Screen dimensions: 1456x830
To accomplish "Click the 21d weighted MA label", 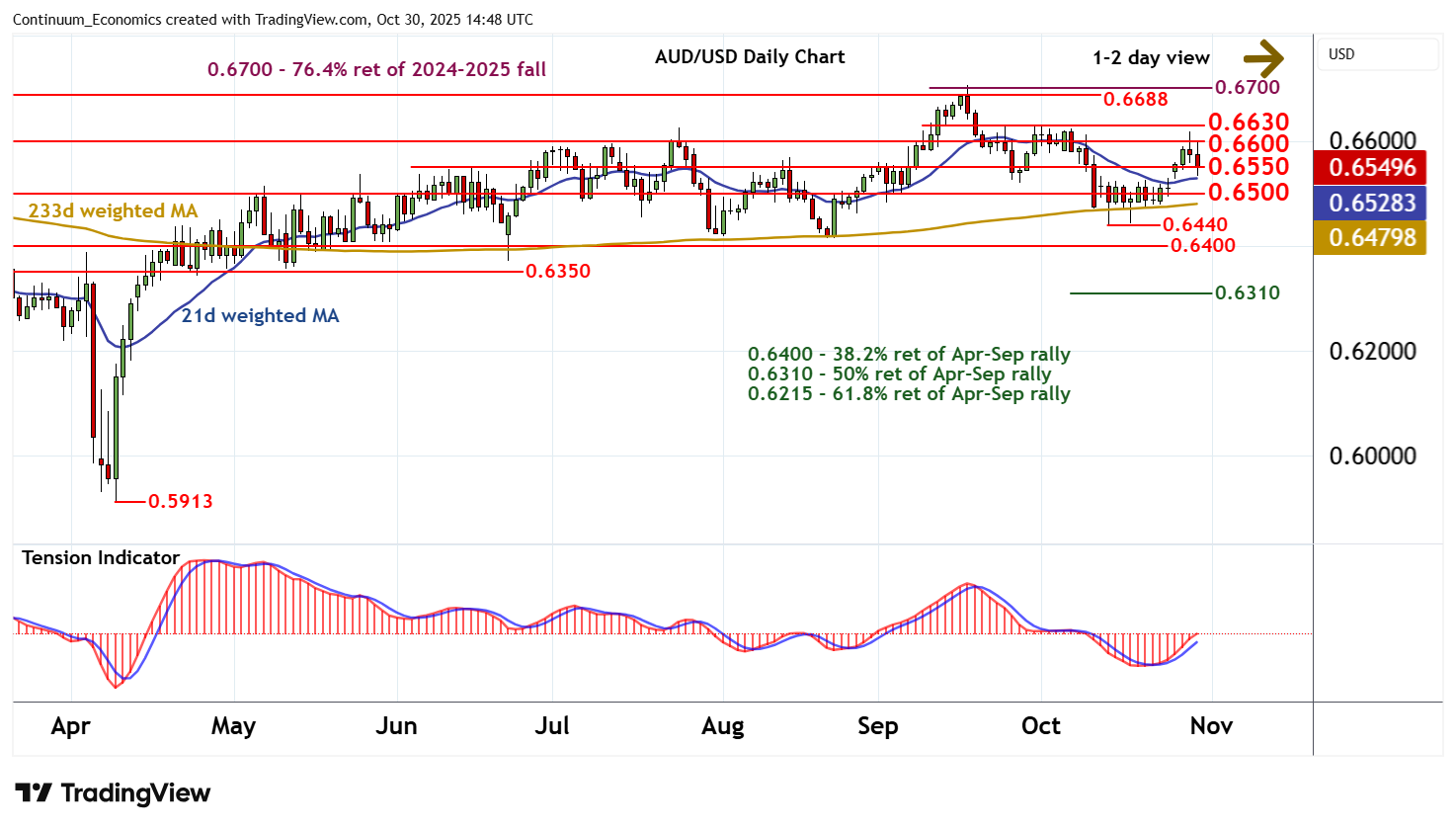I will click(260, 316).
